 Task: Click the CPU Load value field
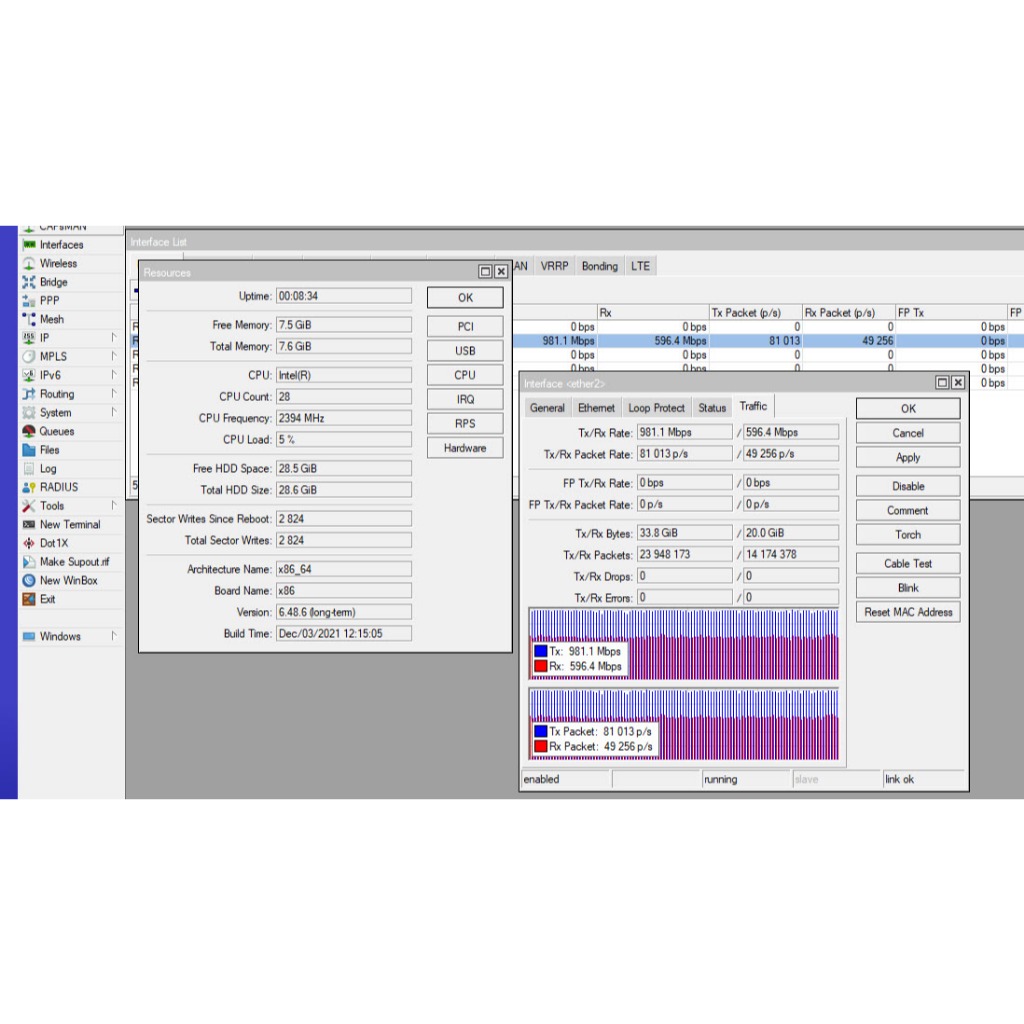tap(343, 440)
